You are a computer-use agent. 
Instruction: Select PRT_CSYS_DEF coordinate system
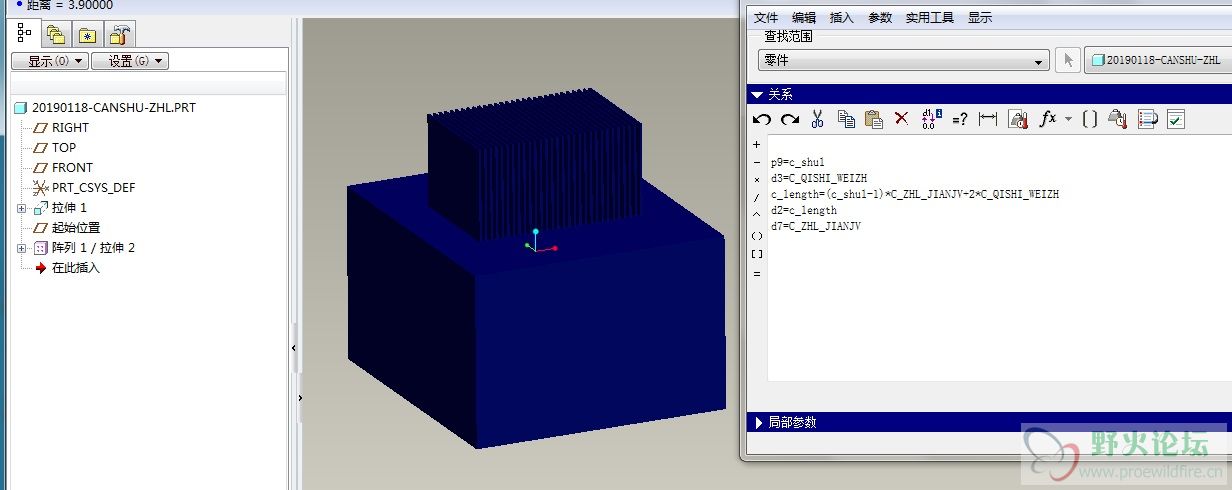tap(84, 187)
